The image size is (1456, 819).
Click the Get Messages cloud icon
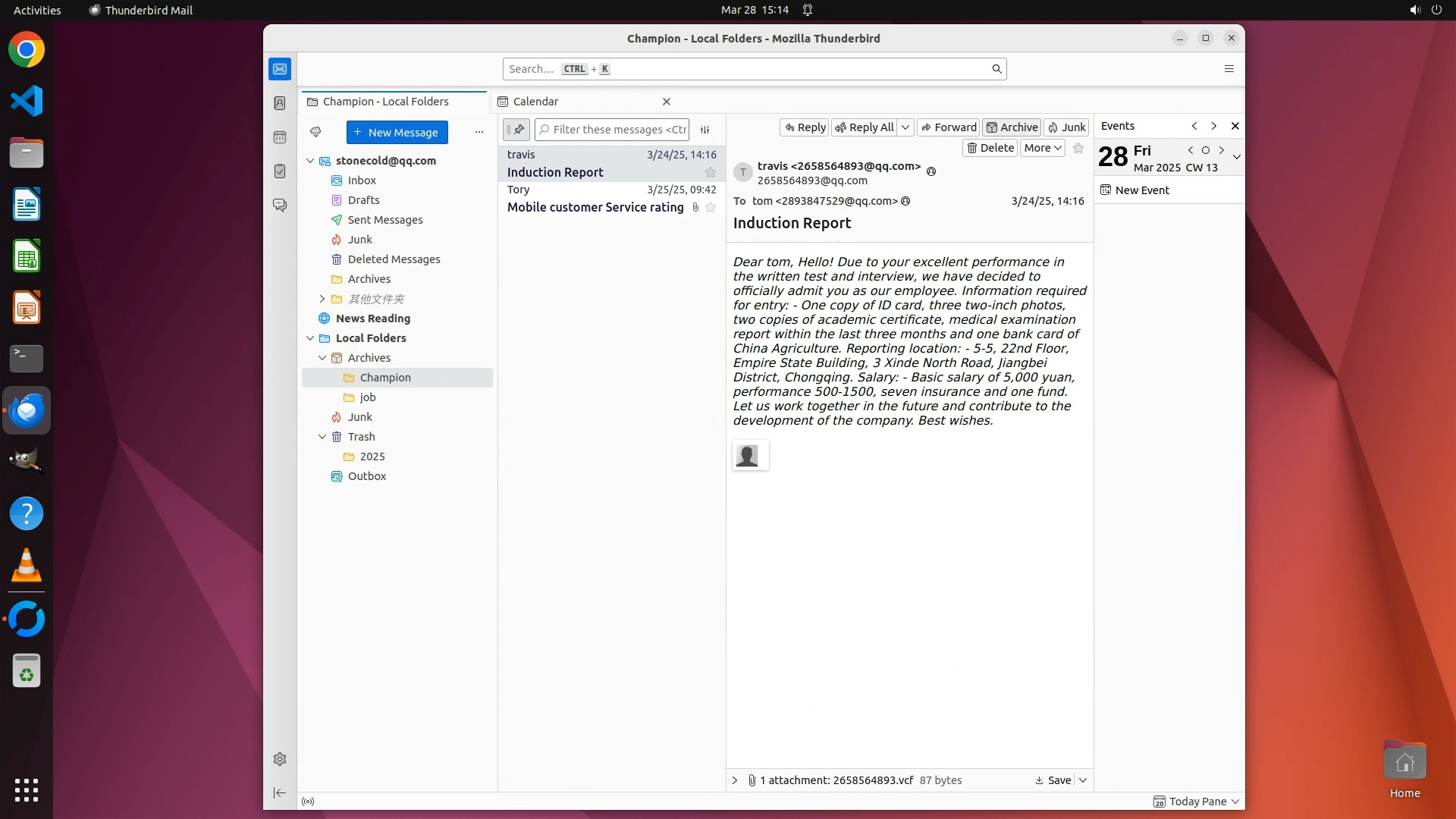pos(315,132)
